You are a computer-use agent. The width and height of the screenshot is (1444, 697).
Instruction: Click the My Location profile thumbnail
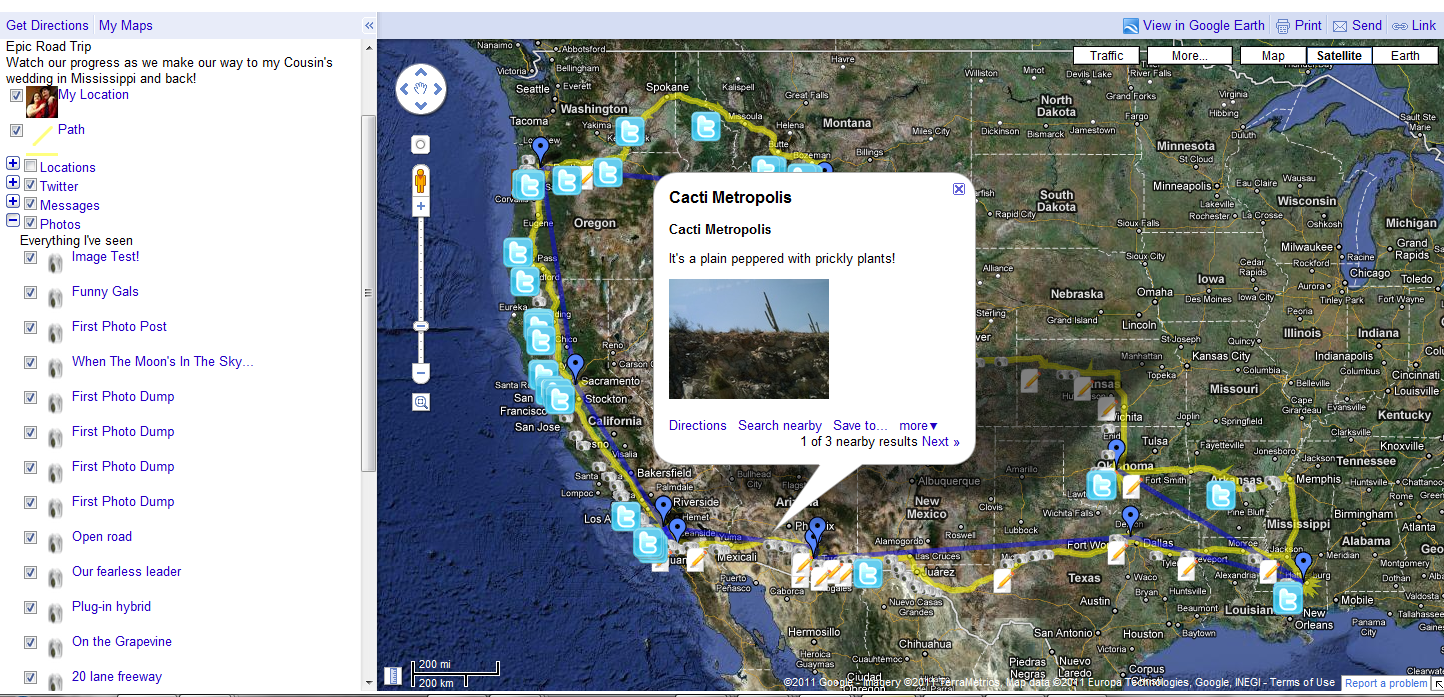coord(41,102)
